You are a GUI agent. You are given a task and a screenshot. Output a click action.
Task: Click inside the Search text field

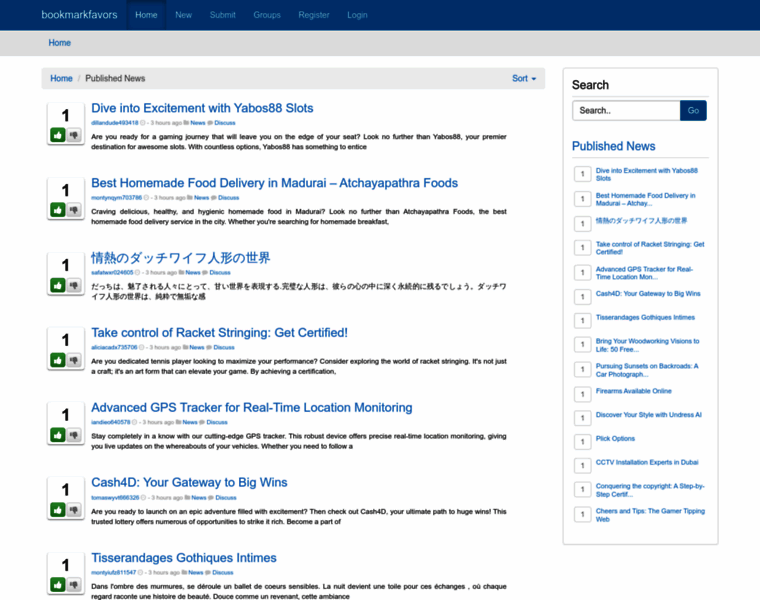pyautogui.click(x=626, y=111)
